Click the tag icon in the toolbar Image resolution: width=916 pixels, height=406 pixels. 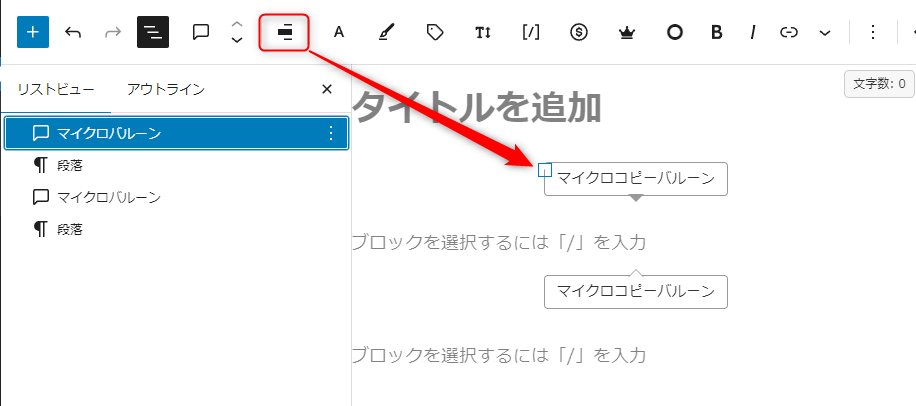point(434,32)
